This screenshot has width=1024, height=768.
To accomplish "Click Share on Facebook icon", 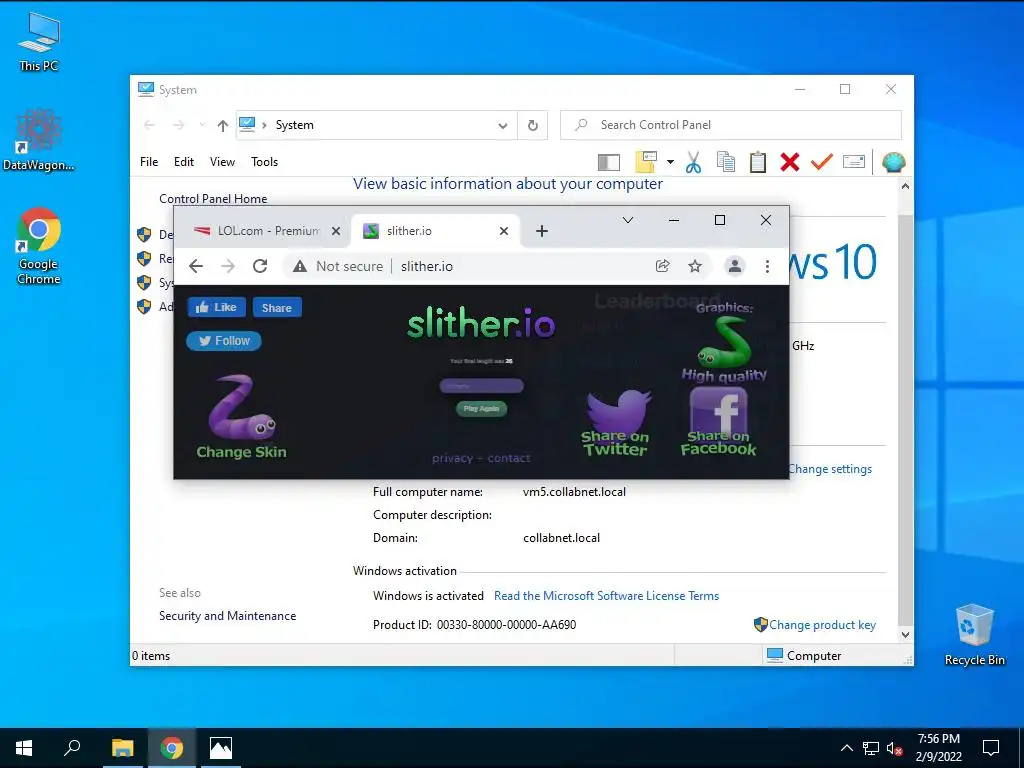I will pos(718,422).
